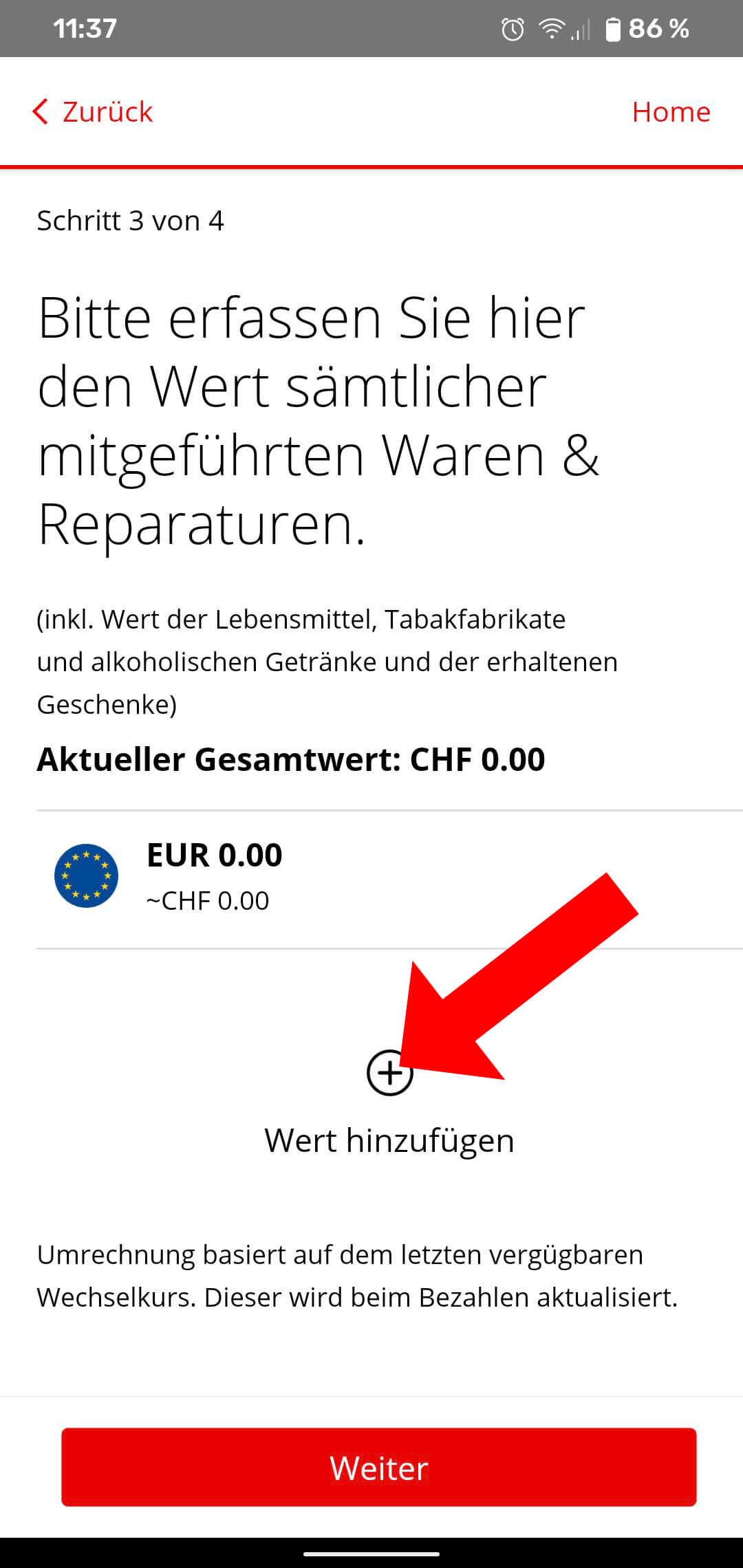Tap the circled plus icon

(x=389, y=1072)
